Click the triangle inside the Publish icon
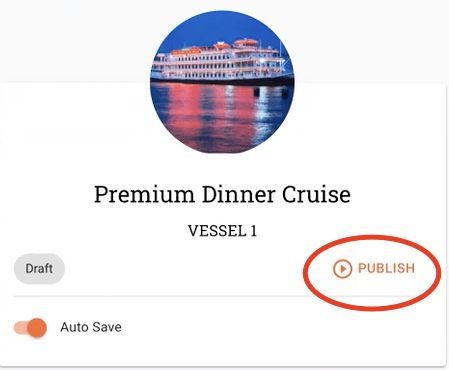Viewport: 449px width, 370px height. tap(343, 268)
